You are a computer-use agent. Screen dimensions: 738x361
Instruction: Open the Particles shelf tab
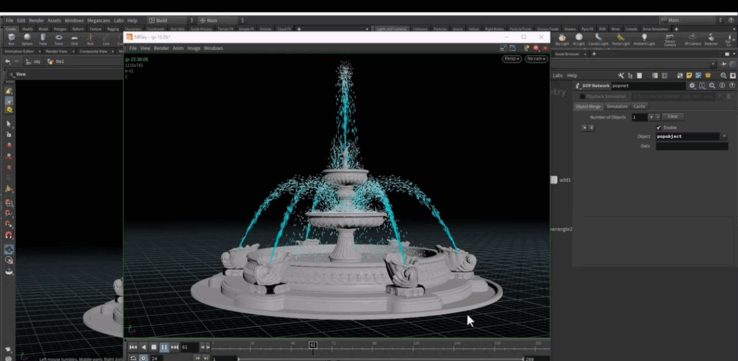[x=440, y=29]
